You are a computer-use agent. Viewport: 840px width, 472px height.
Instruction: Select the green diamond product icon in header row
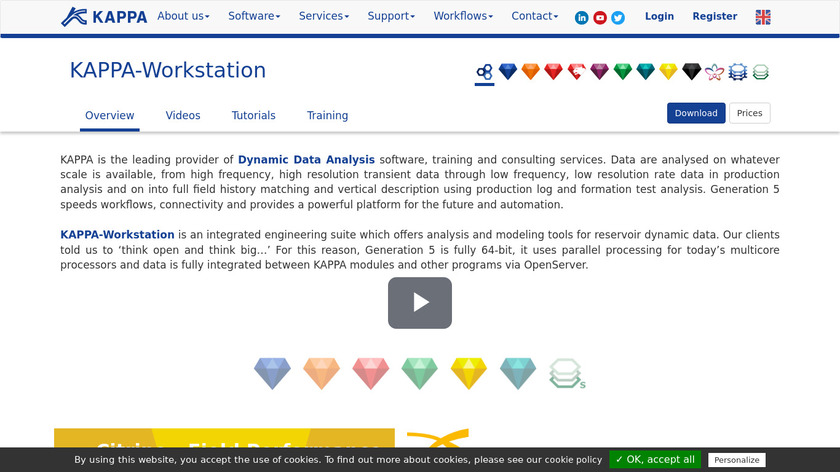tap(622, 71)
